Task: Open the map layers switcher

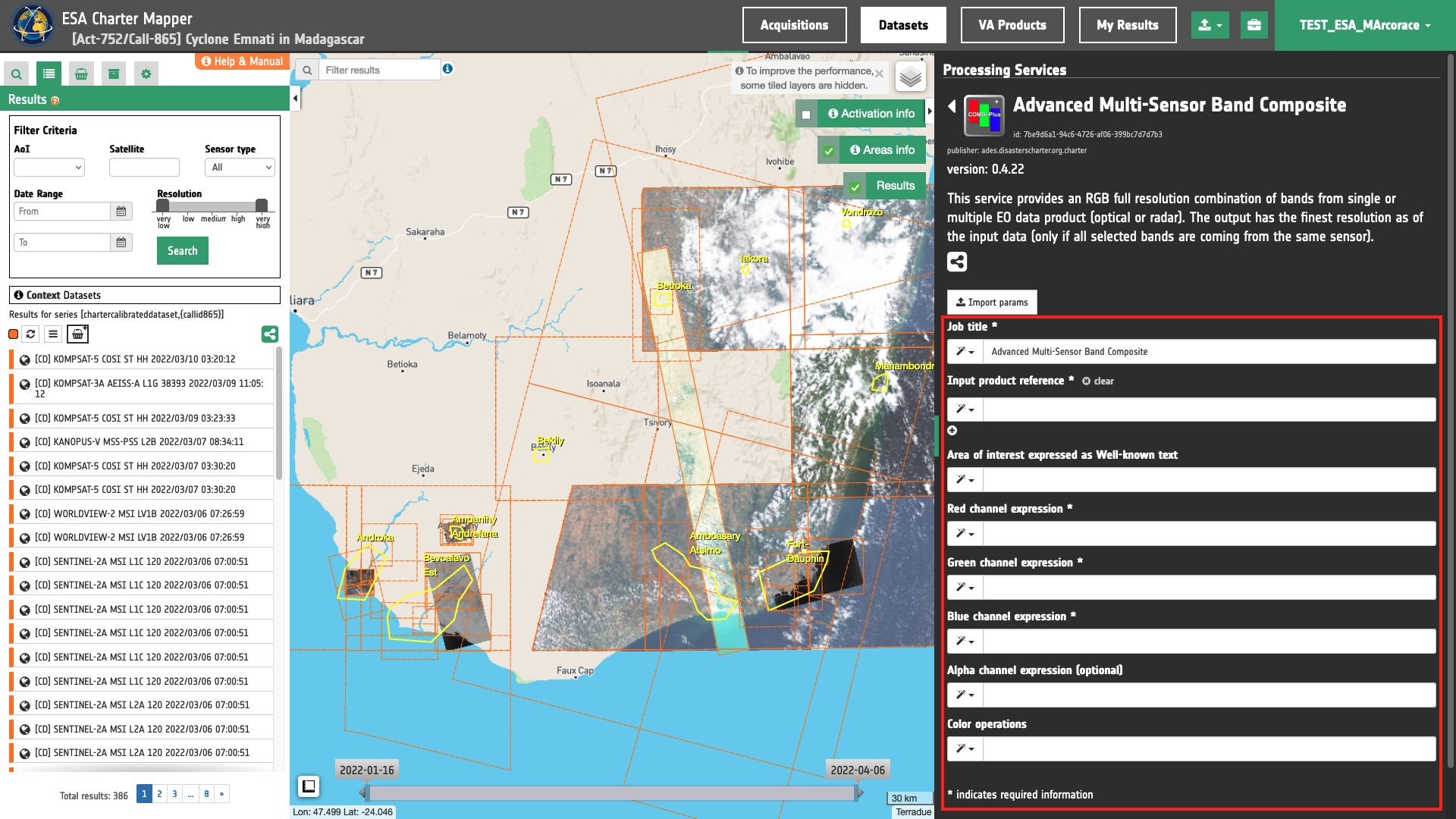Action: click(910, 77)
